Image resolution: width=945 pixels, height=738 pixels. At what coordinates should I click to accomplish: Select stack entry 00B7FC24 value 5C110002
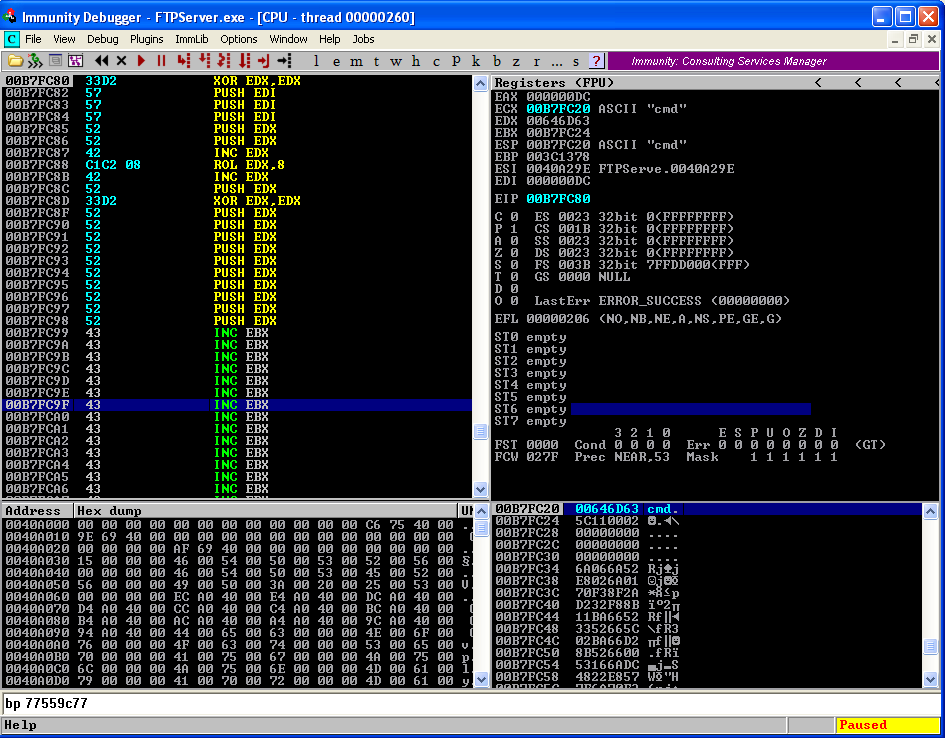coord(708,521)
